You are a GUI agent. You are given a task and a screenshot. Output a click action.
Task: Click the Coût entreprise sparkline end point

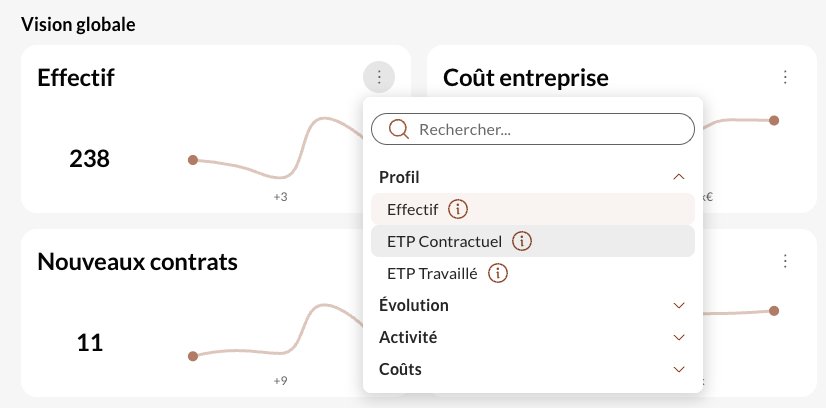pos(774,121)
